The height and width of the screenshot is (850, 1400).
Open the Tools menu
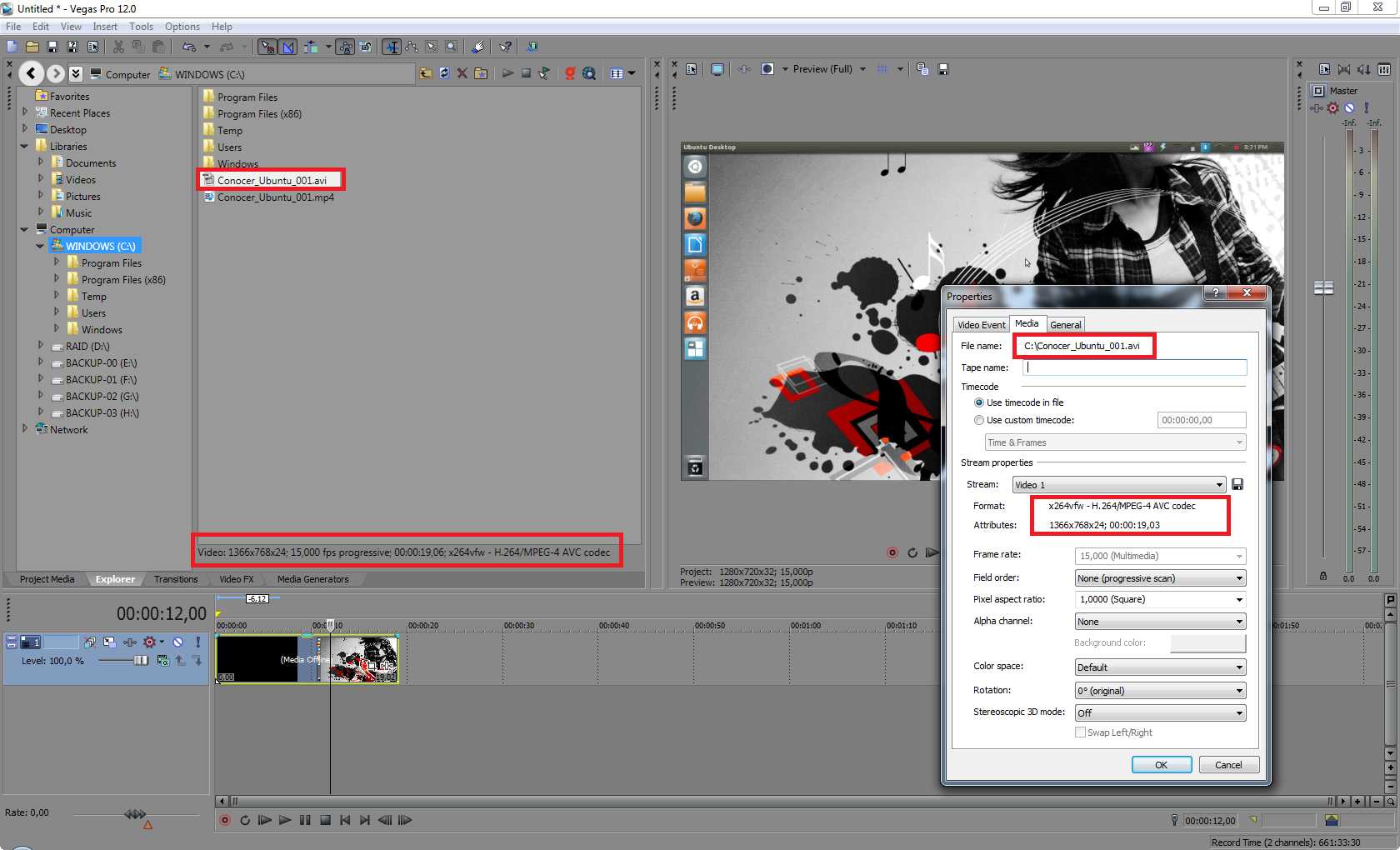tap(141, 27)
